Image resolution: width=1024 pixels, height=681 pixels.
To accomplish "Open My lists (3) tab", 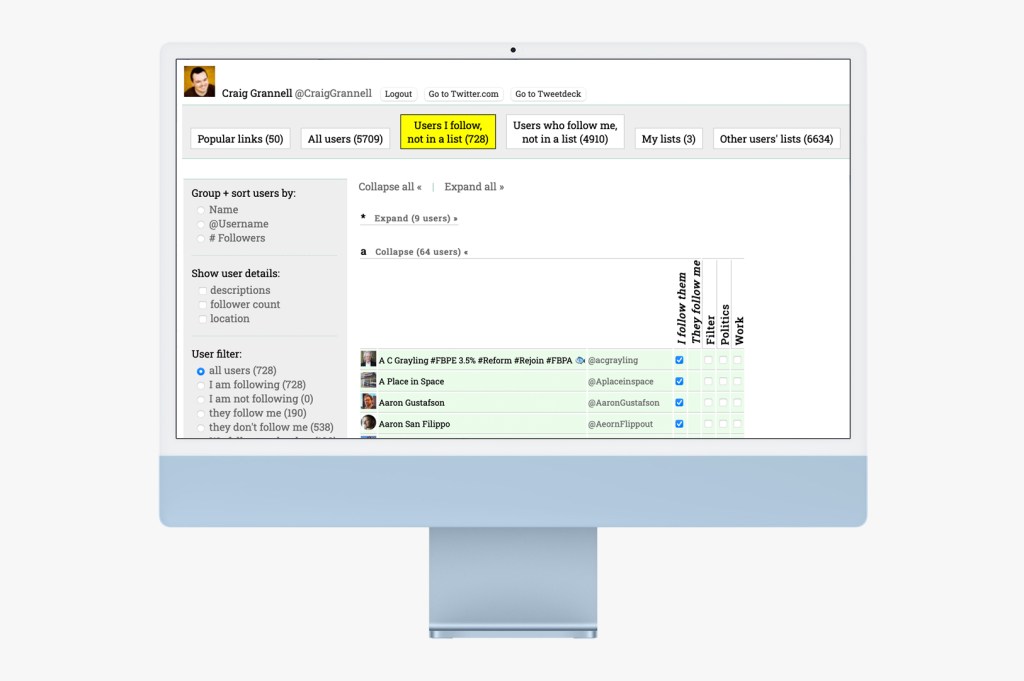I will (669, 139).
